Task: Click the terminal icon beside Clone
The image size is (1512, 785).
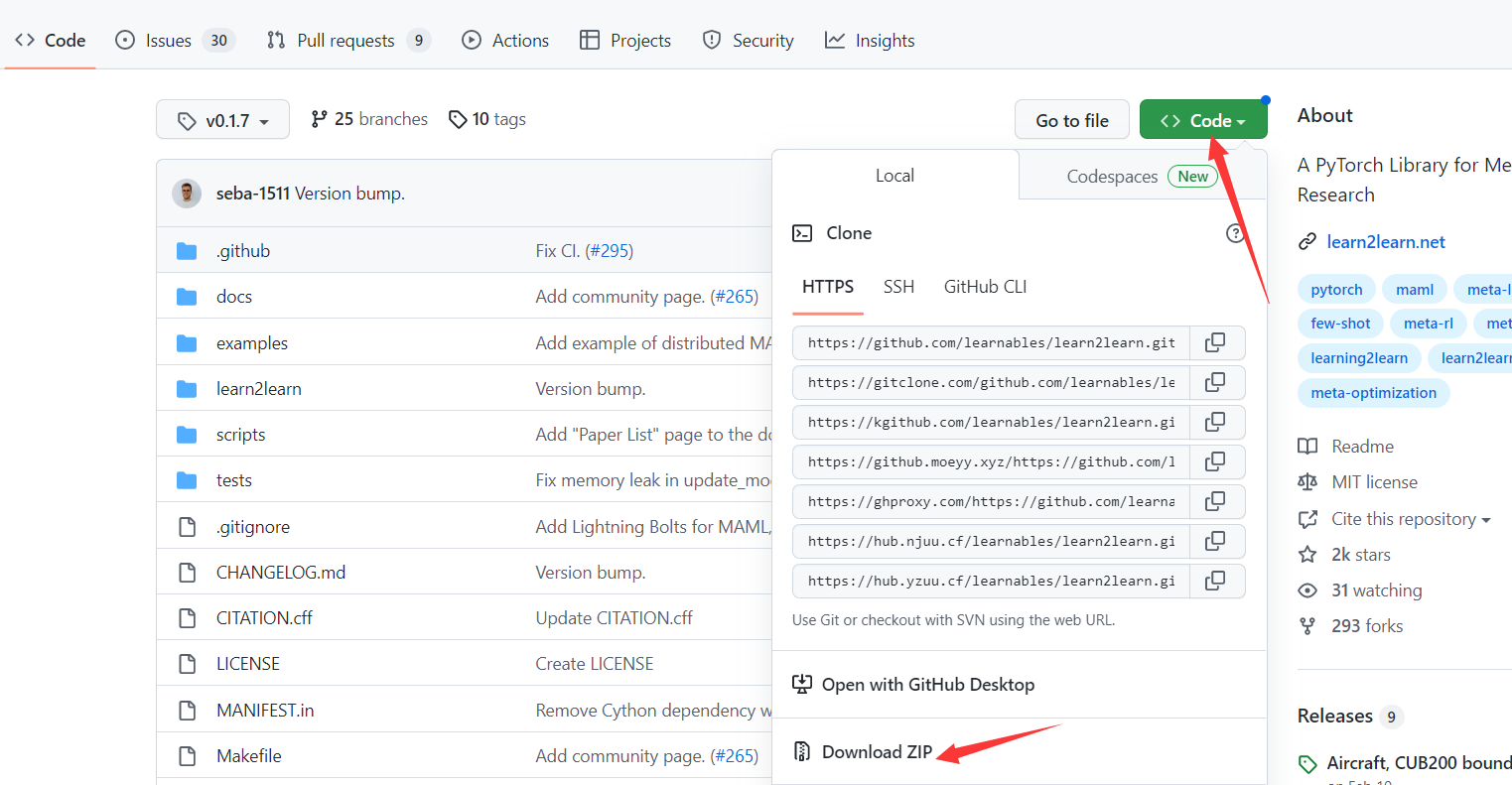Action: click(x=802, y=233)
